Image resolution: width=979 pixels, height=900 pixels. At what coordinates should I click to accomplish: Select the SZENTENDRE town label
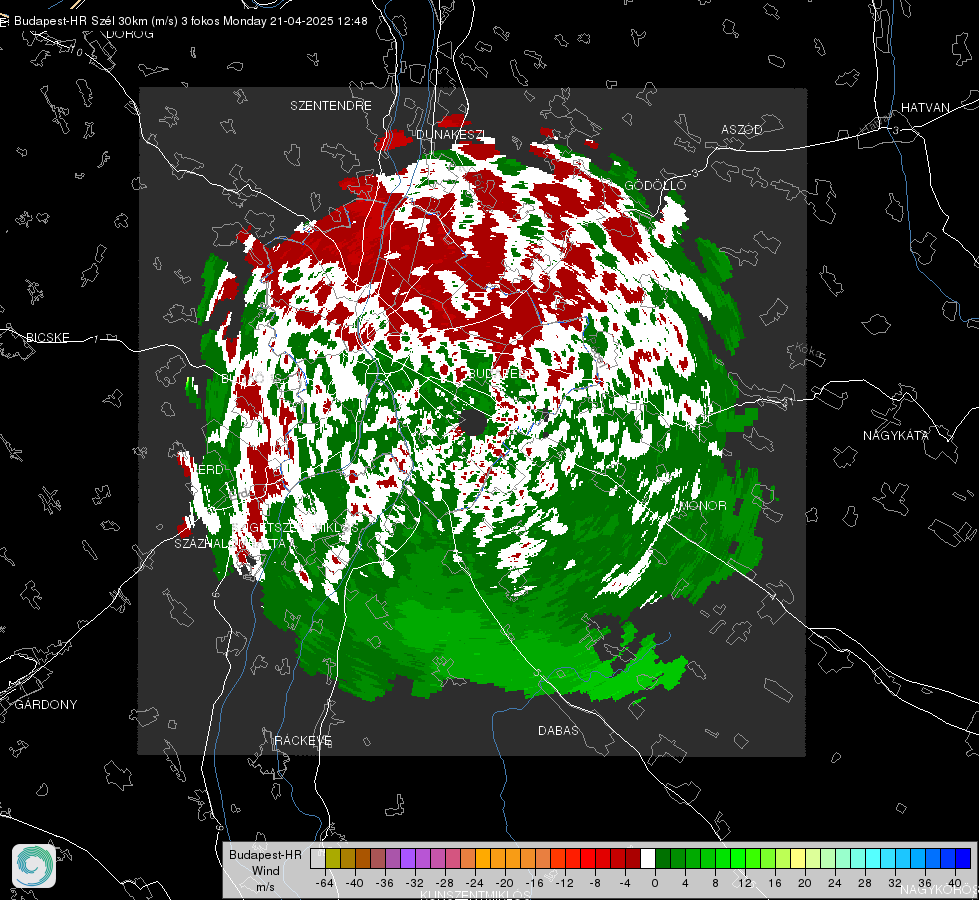pos(331,106)
